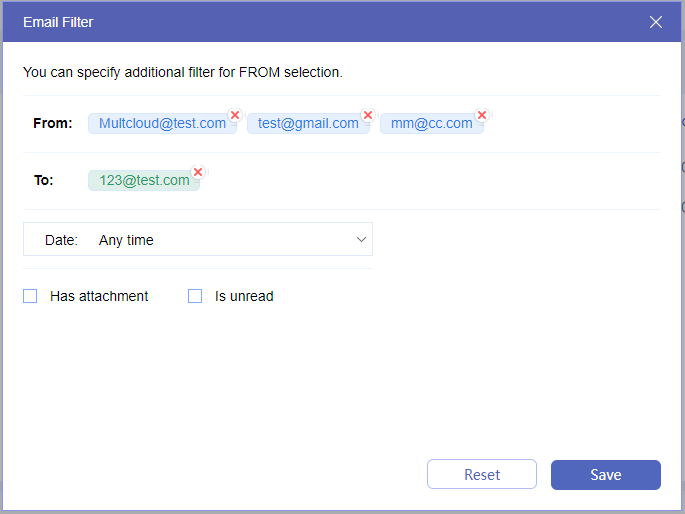The height and width of the screenshot is (514, 685).
Task: Select the Multcloud@test.com address chip
Action: click(162, 123)
